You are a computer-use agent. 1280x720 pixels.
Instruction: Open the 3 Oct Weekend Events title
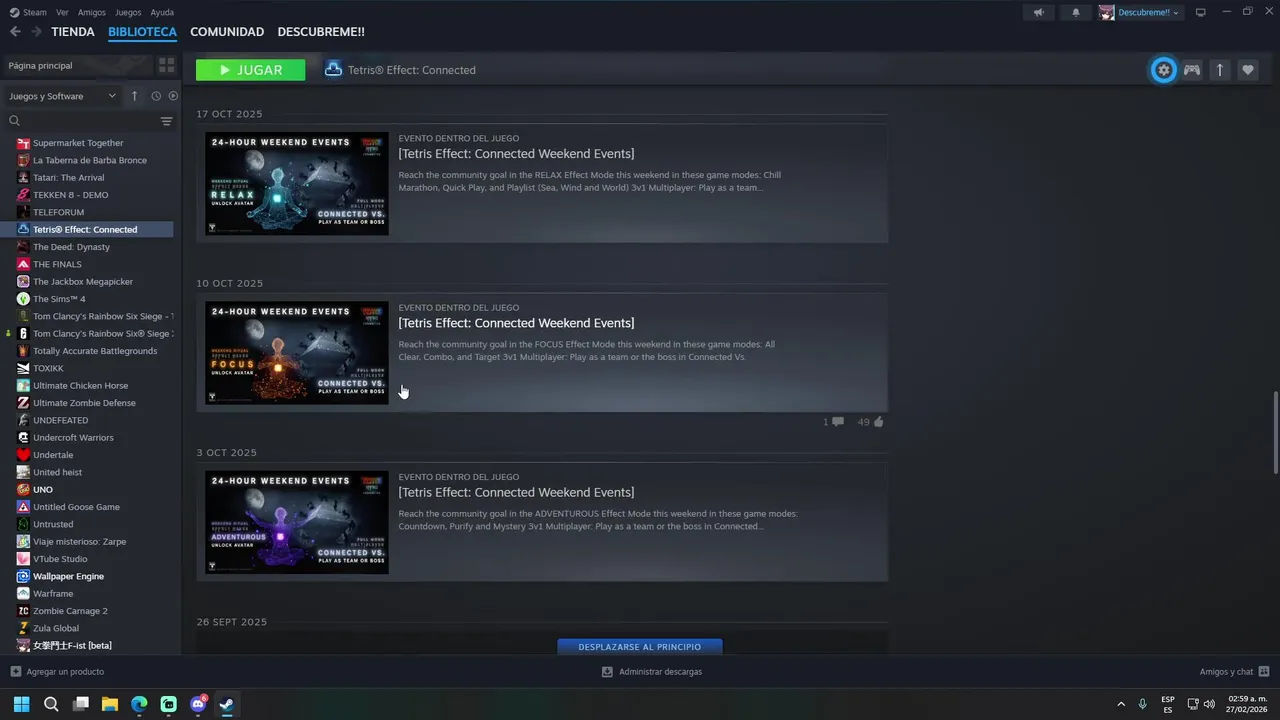click(516, 492)
